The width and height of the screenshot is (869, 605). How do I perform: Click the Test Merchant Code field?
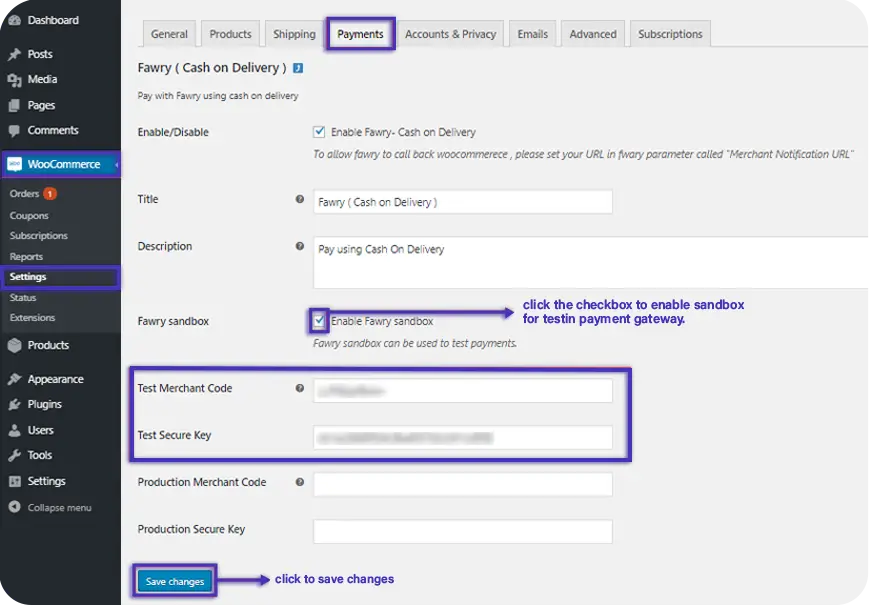click(463, 391)
